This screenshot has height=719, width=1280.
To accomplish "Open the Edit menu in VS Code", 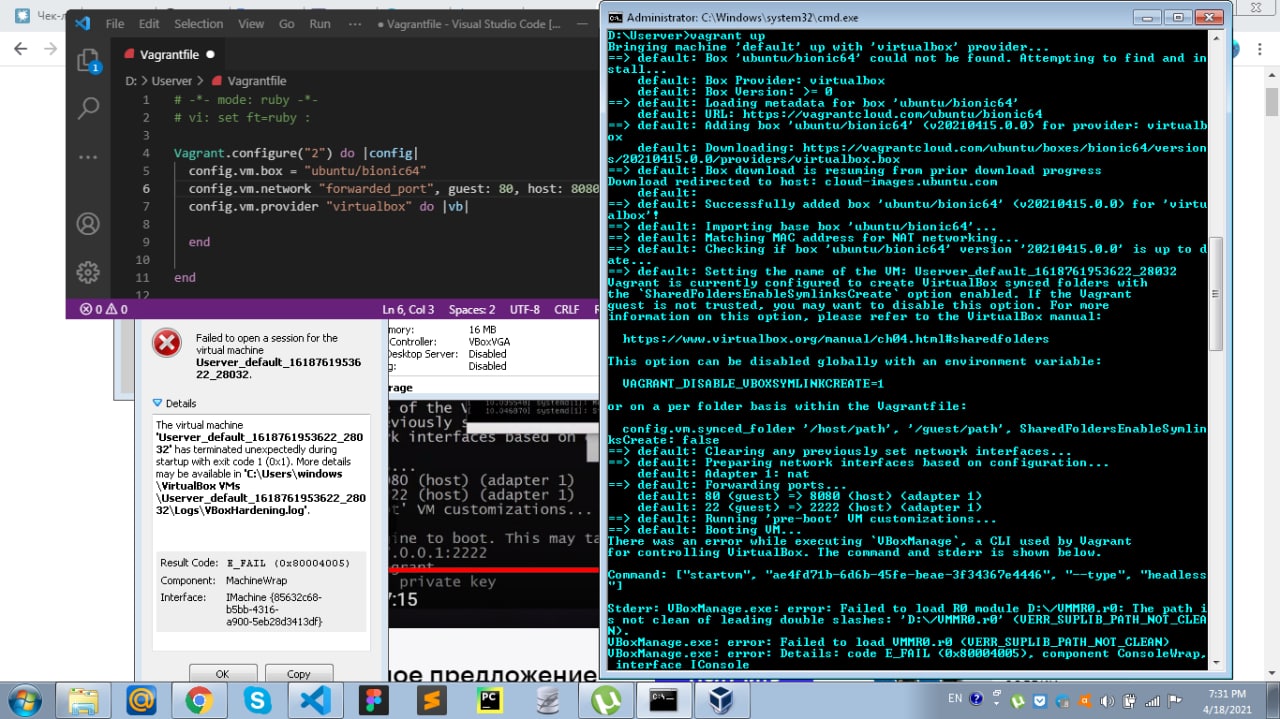I will (149, 23).
